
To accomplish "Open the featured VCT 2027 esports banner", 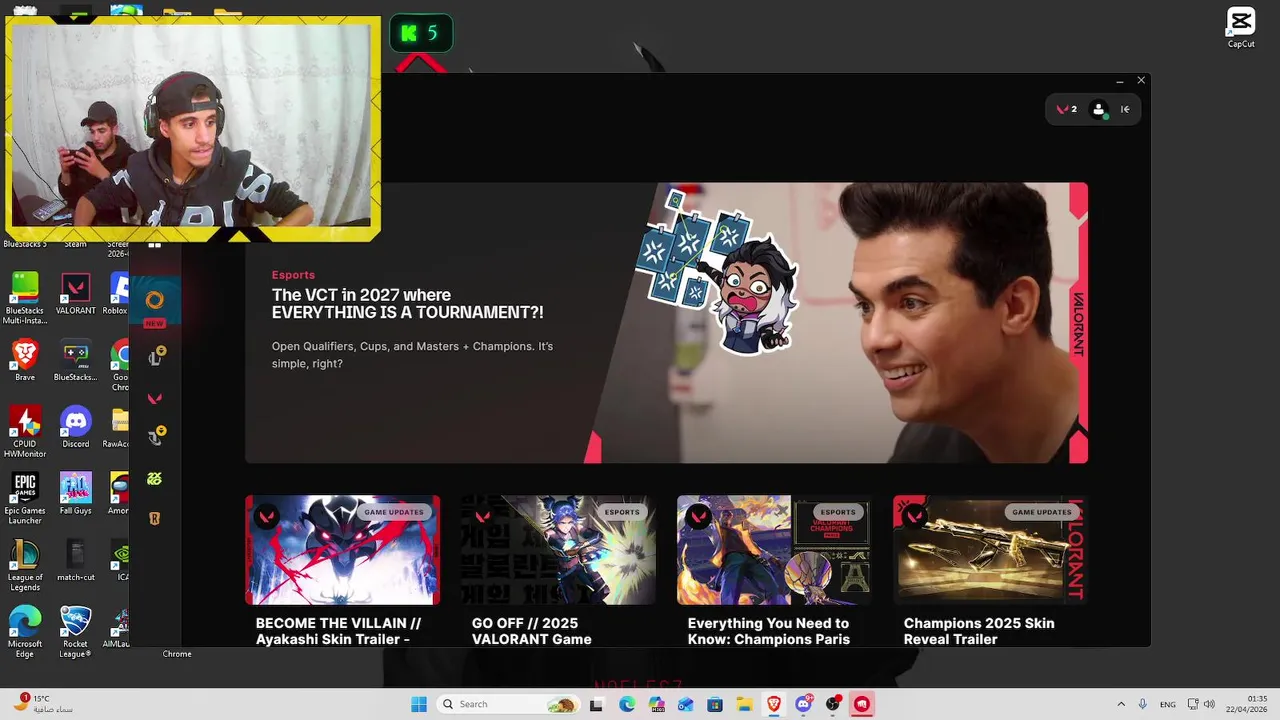I will [x=666, y=322].
